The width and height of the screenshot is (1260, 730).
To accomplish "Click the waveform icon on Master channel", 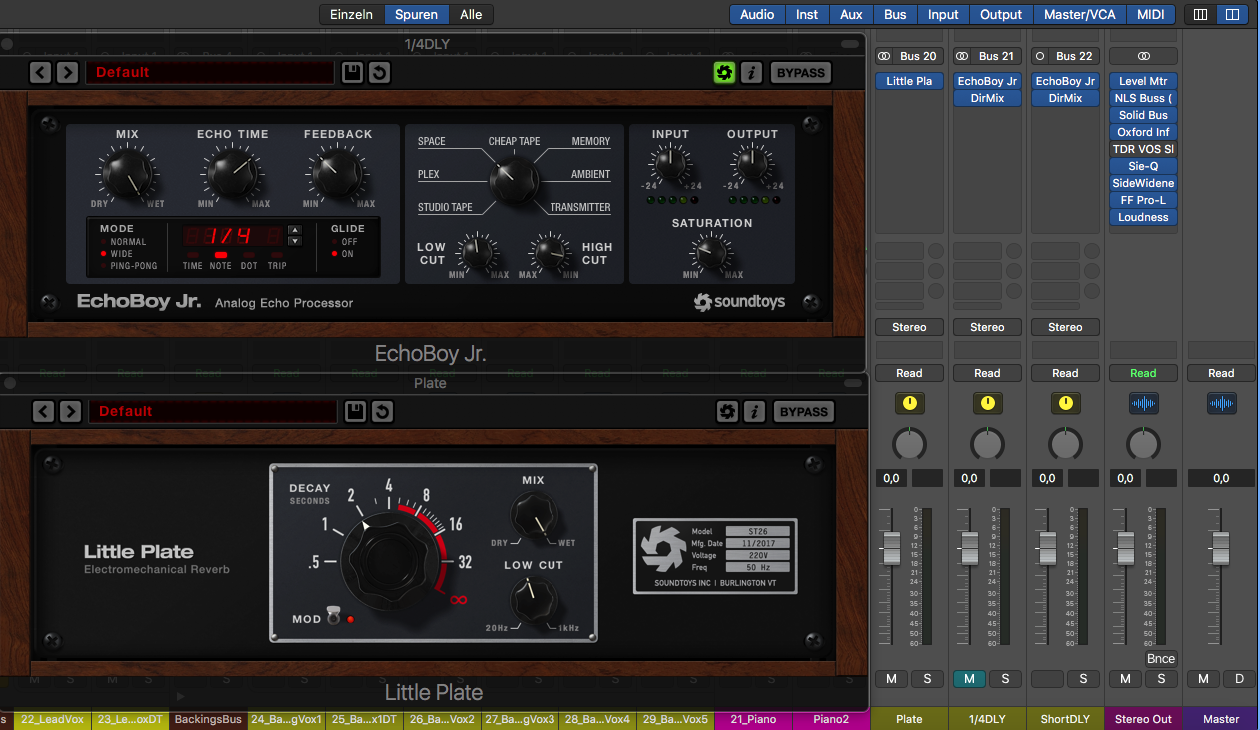I will coord(1221,403).
